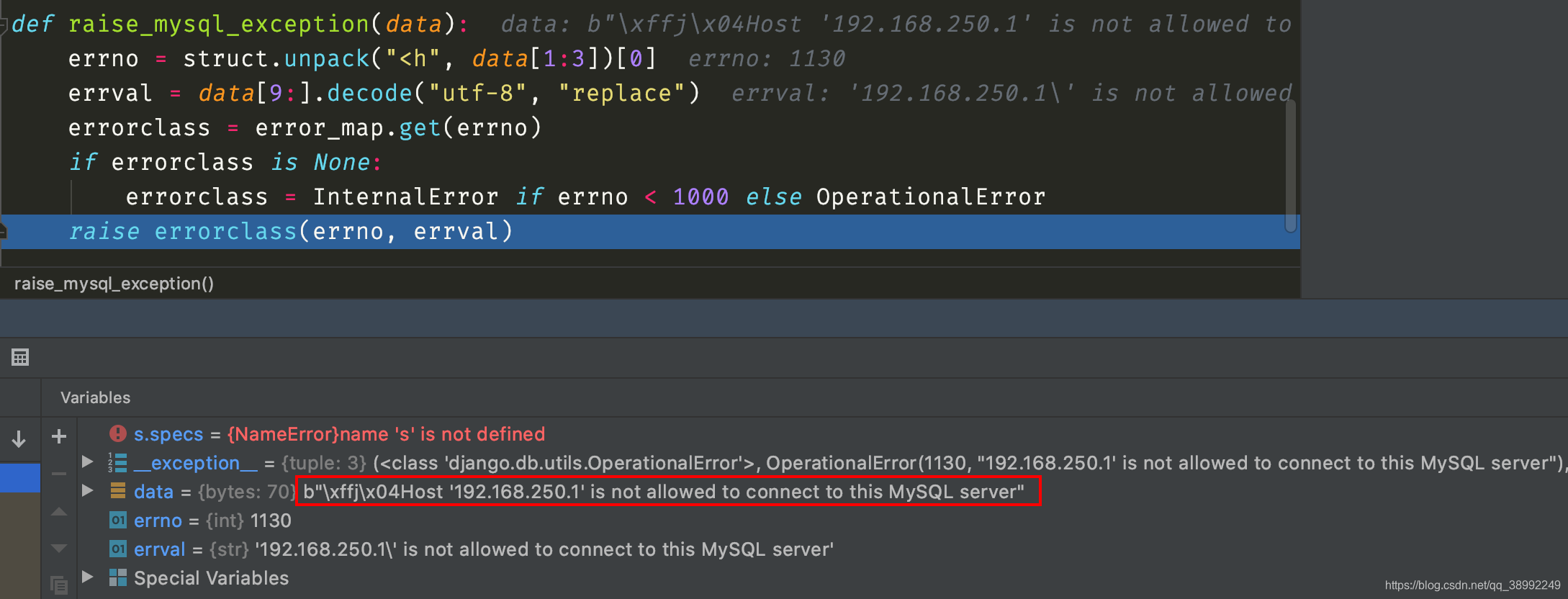This screenshot has height=599, width=1568.
Task: Click the Special Variables grid icon
Action: (x=118, y=577)
